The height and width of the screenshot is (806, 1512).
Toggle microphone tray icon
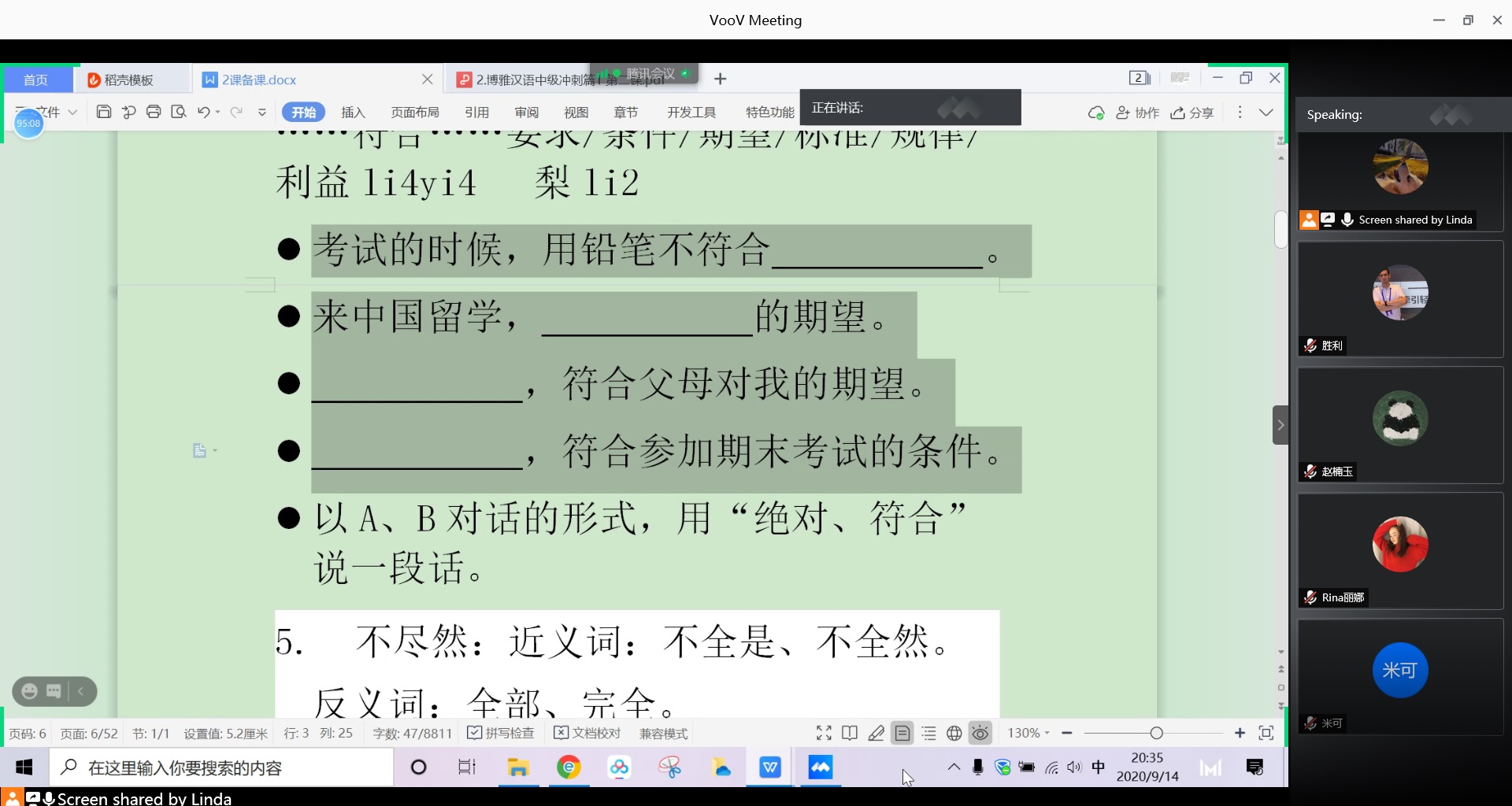coord(978,767)
